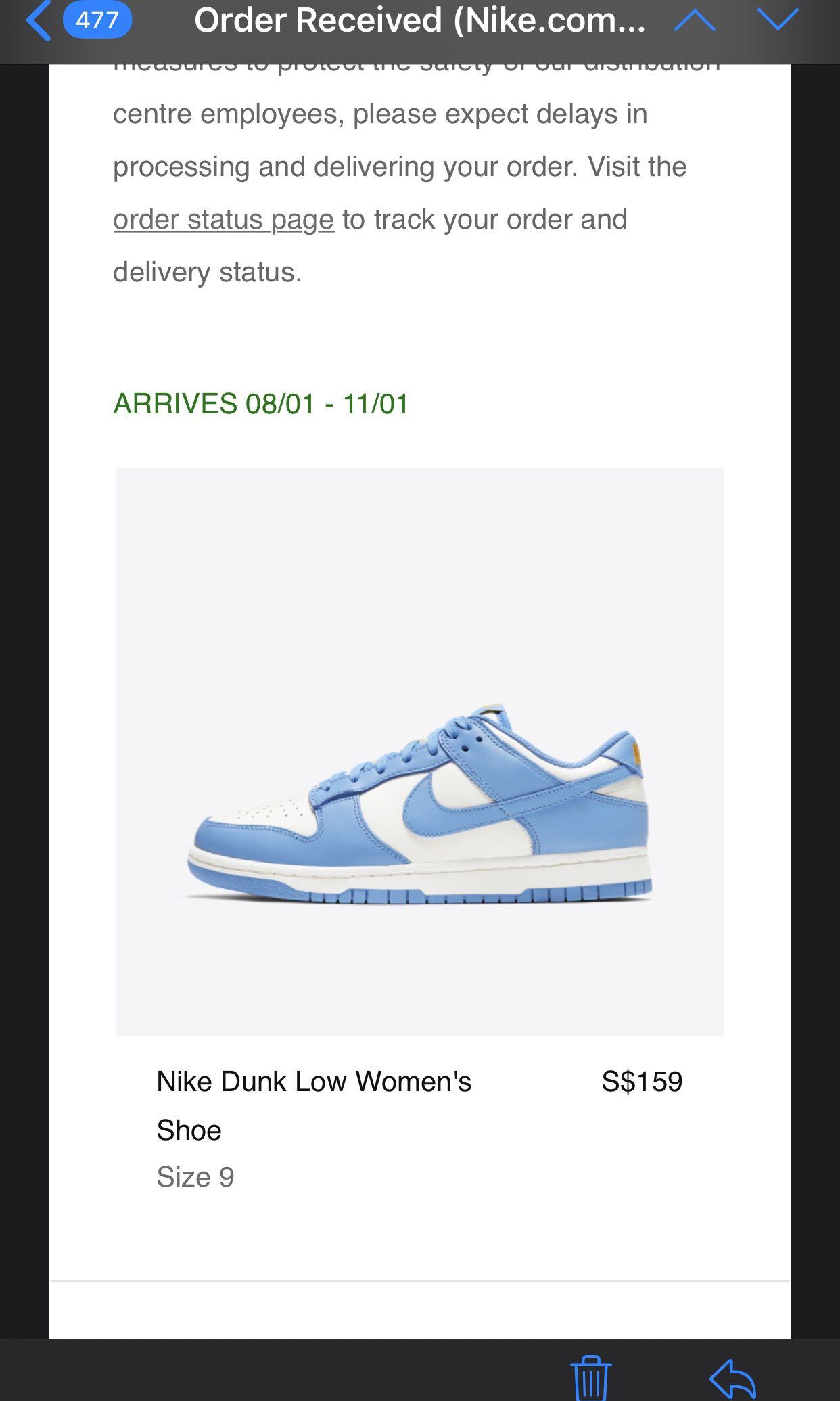Image resolution: width=840 pixels, height=1401 pixels.
Task: Tap the 477 unread count badge
Action: [x=97, y=20]
